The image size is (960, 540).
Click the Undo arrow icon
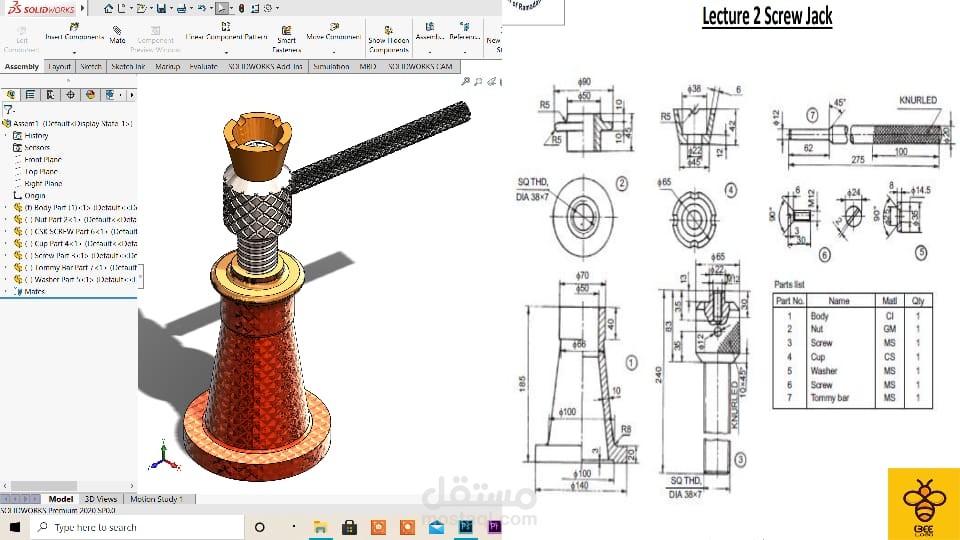click(202, 8)
